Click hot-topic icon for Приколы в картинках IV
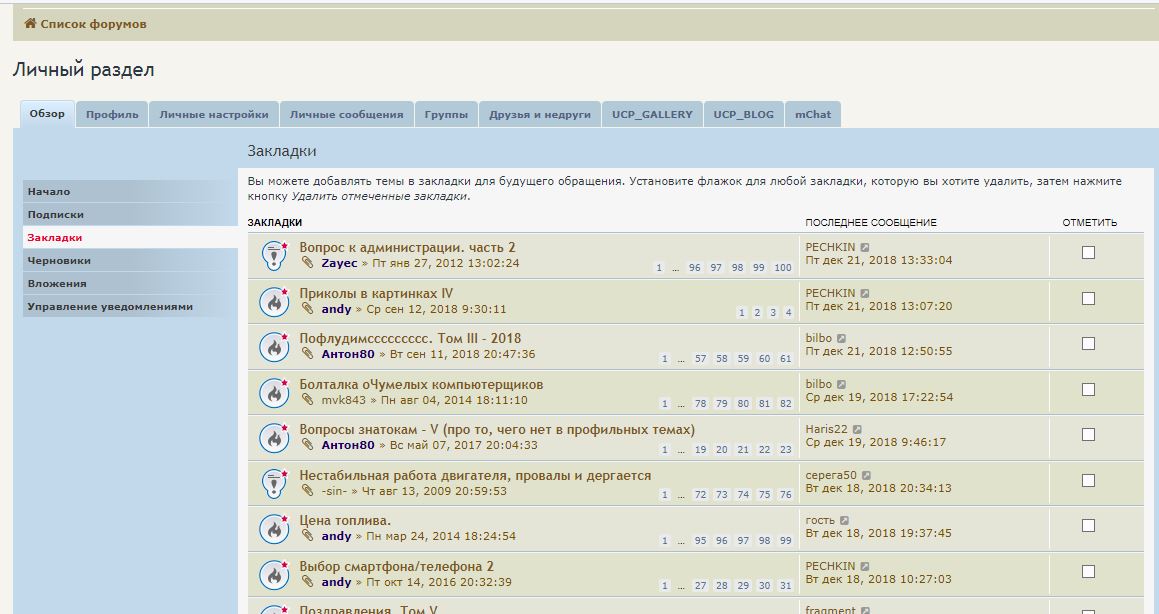Screen dimensions: 1159x614 click(274, 302)
